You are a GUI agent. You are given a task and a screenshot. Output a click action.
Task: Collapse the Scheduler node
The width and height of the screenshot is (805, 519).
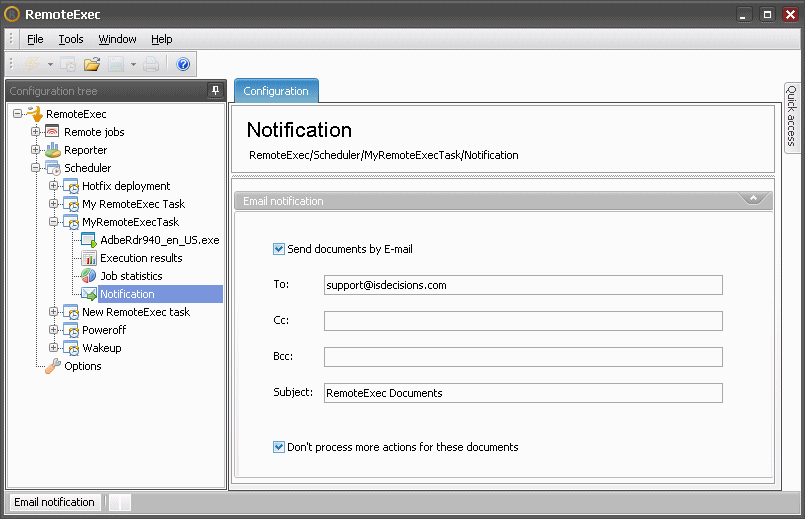point(35,167)
